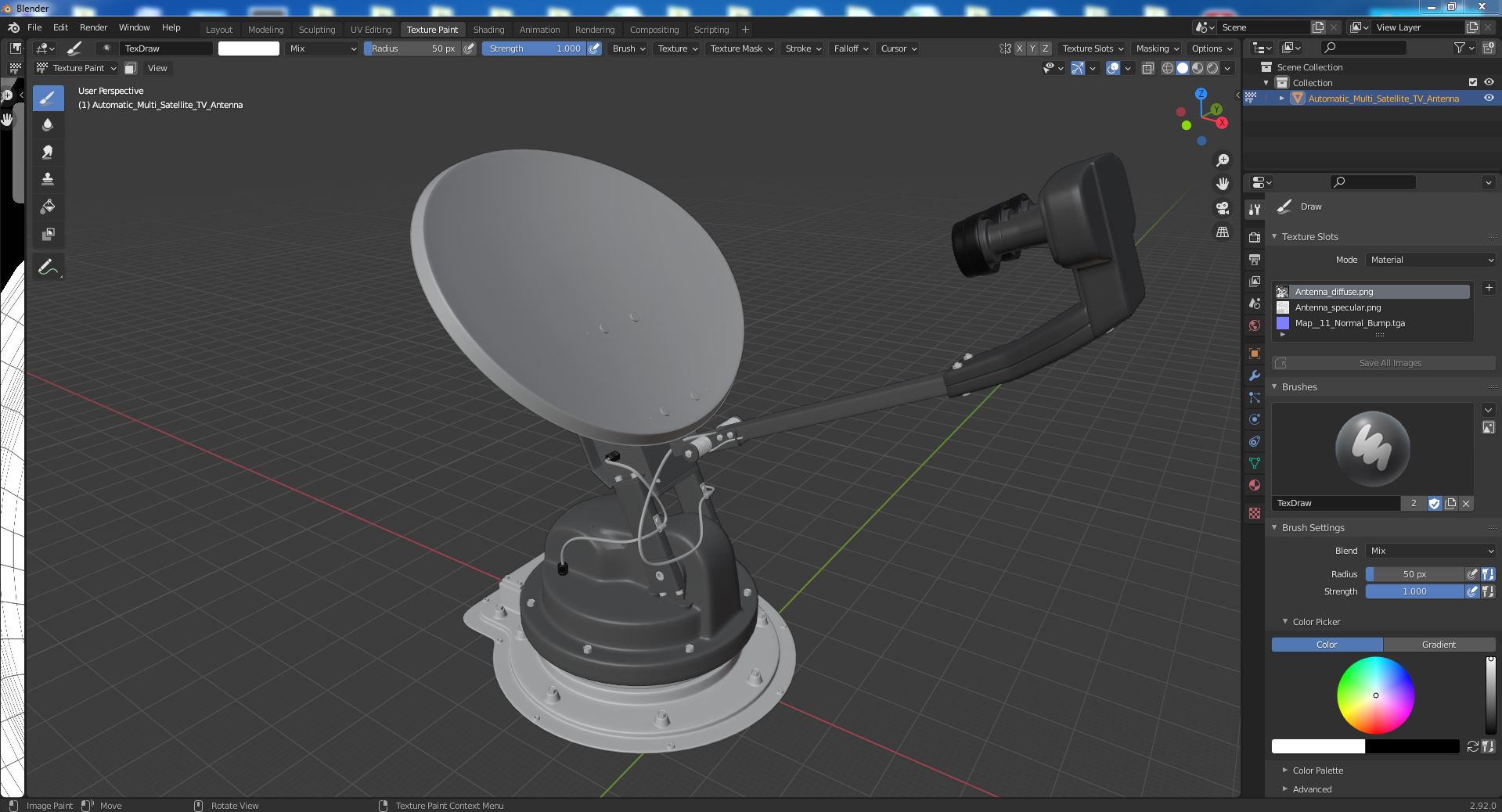Add a new texture slot with plus
This screenshot has width=1502, height=812.
pos(1489,288)
